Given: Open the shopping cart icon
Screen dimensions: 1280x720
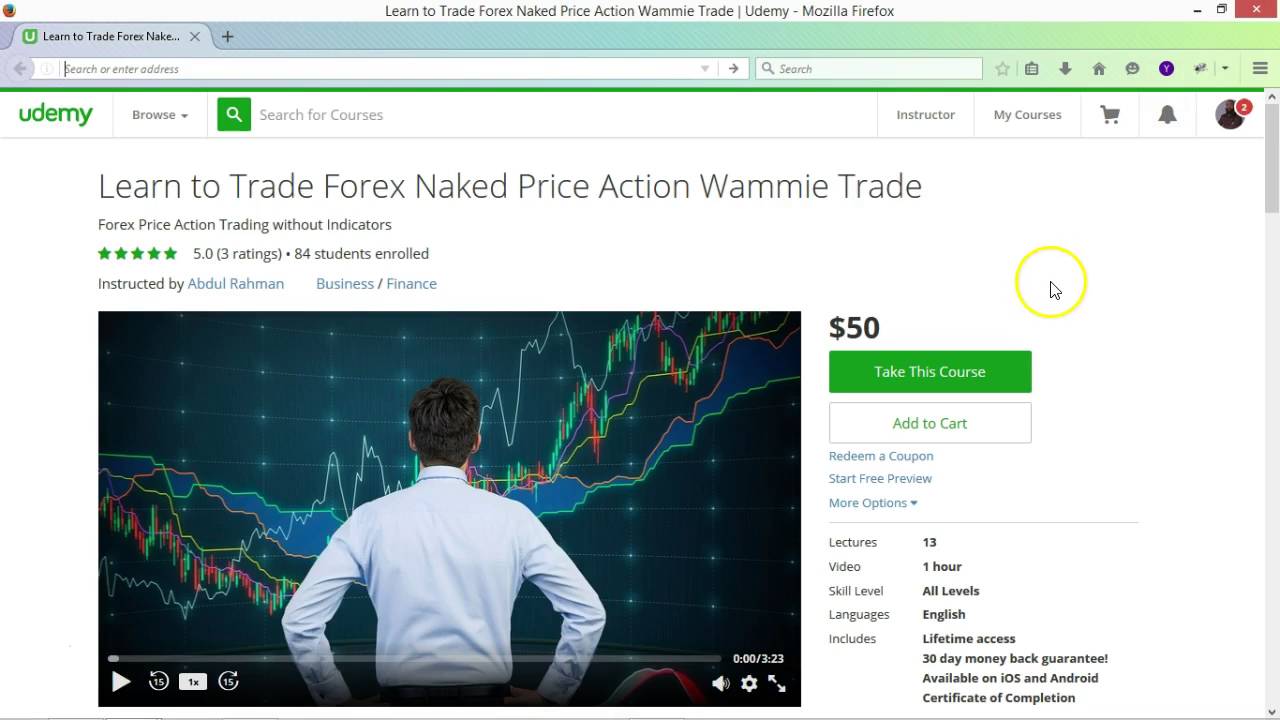Looking at the screenshot, I should 1110,115.
